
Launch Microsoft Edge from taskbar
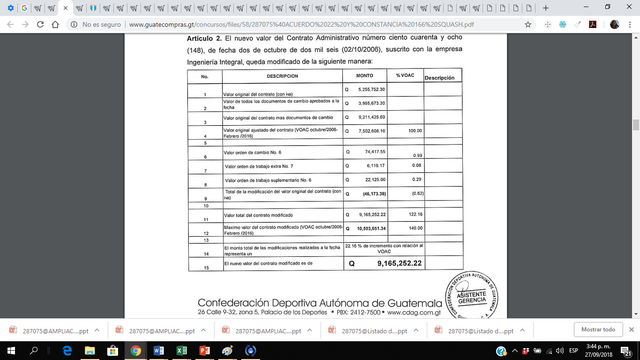coord(67,351)
